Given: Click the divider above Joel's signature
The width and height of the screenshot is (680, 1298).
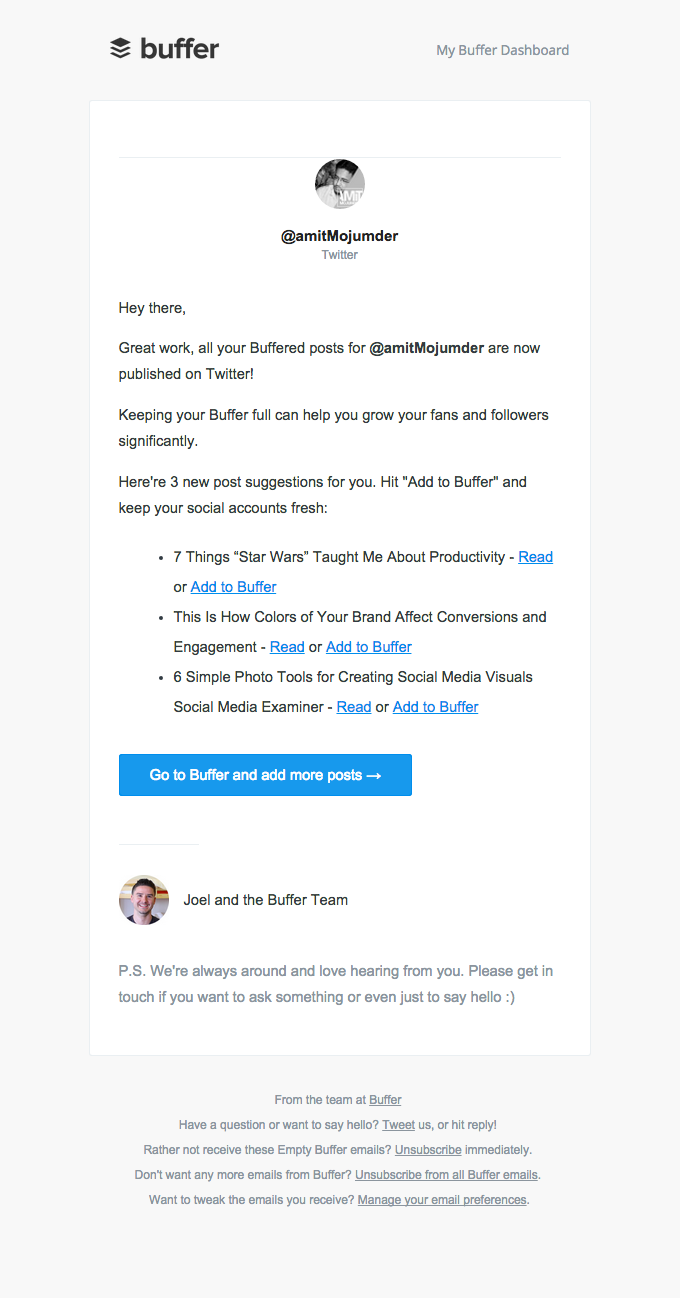Looking at the screenshot, I should click(158, 843).
